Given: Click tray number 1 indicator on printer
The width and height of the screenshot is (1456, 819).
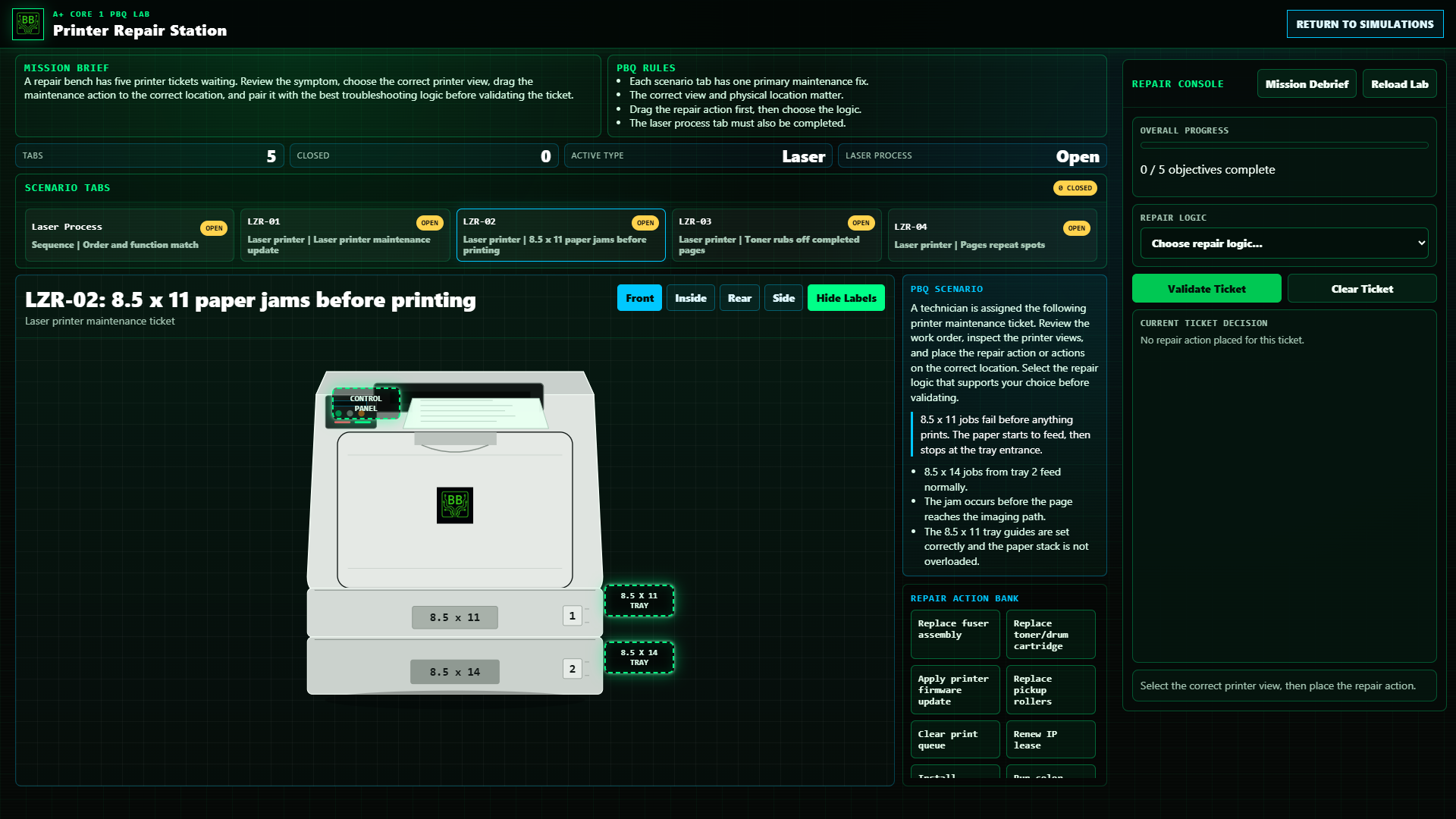Looking at the screenshot, I should coord(573,616).
